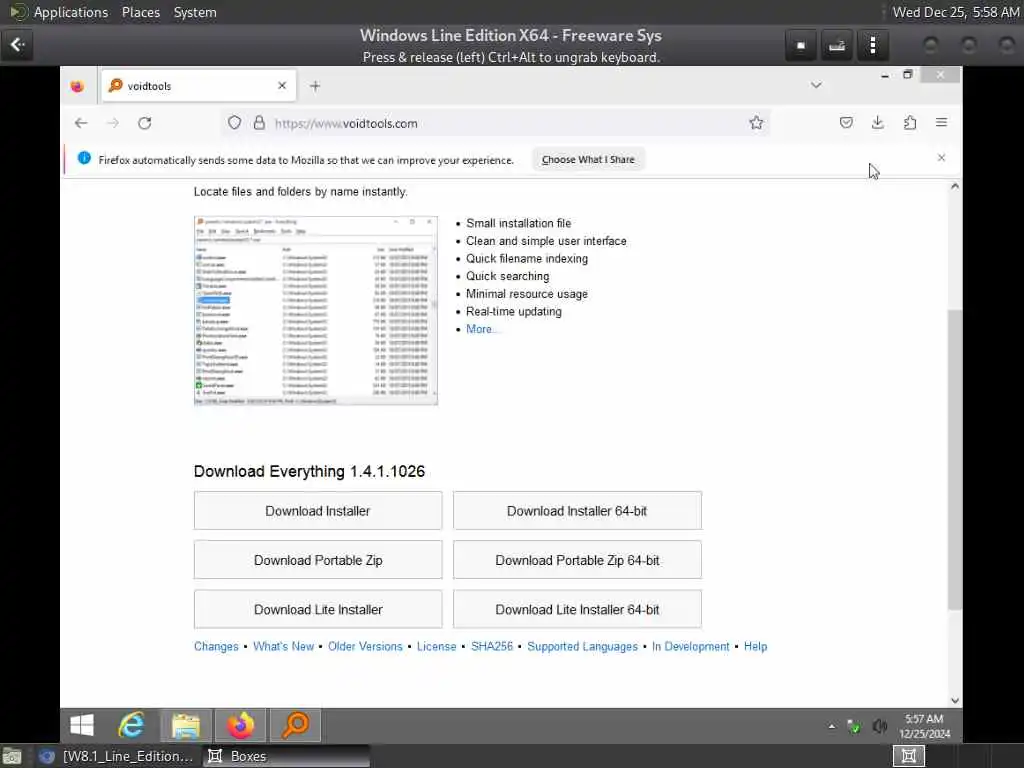Open the Changes link

216,646
